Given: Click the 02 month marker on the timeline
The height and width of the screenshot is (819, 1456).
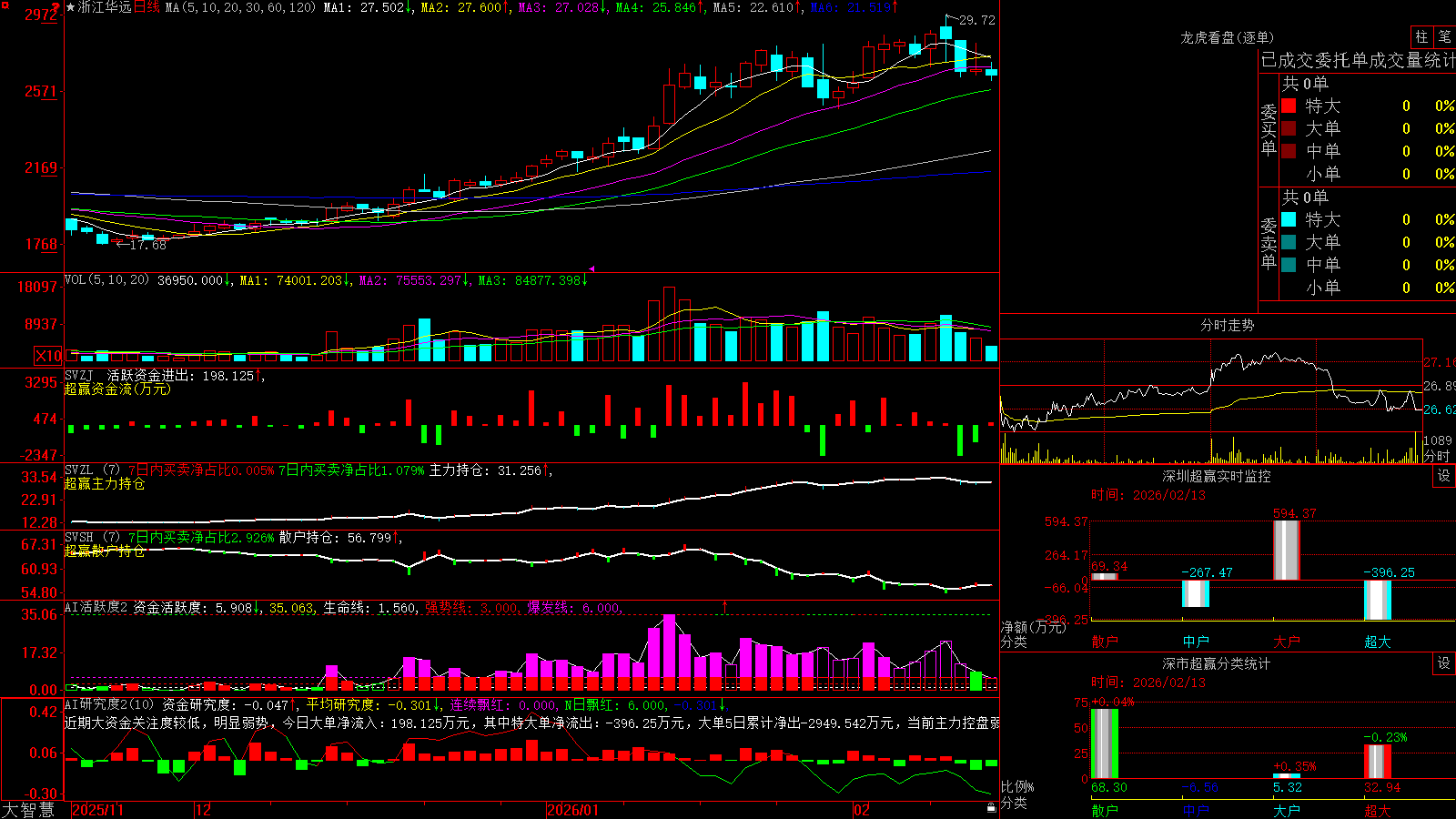Looking at the screenshot, I should (x=862, y=810).
